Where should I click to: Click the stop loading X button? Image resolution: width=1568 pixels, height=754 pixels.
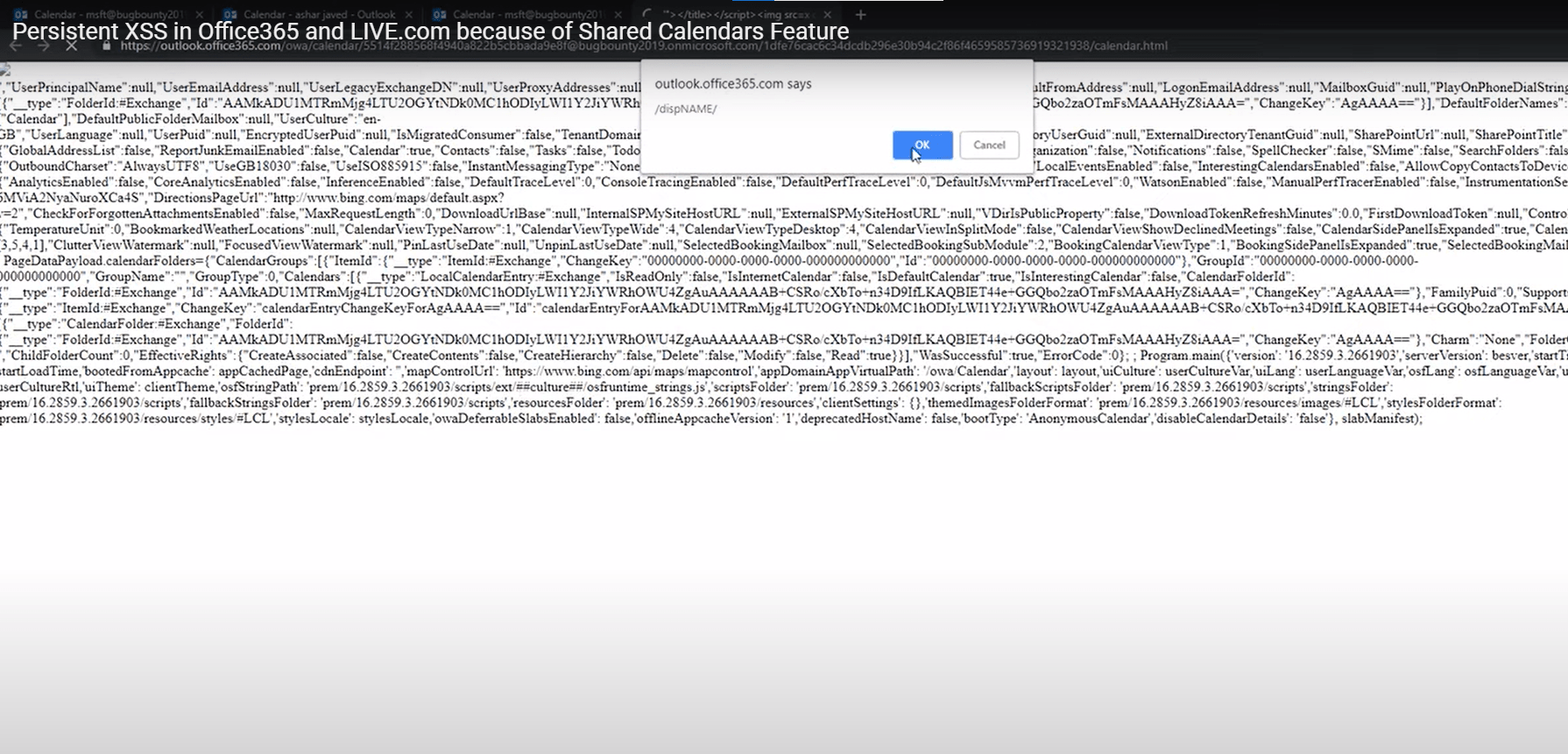72,46
